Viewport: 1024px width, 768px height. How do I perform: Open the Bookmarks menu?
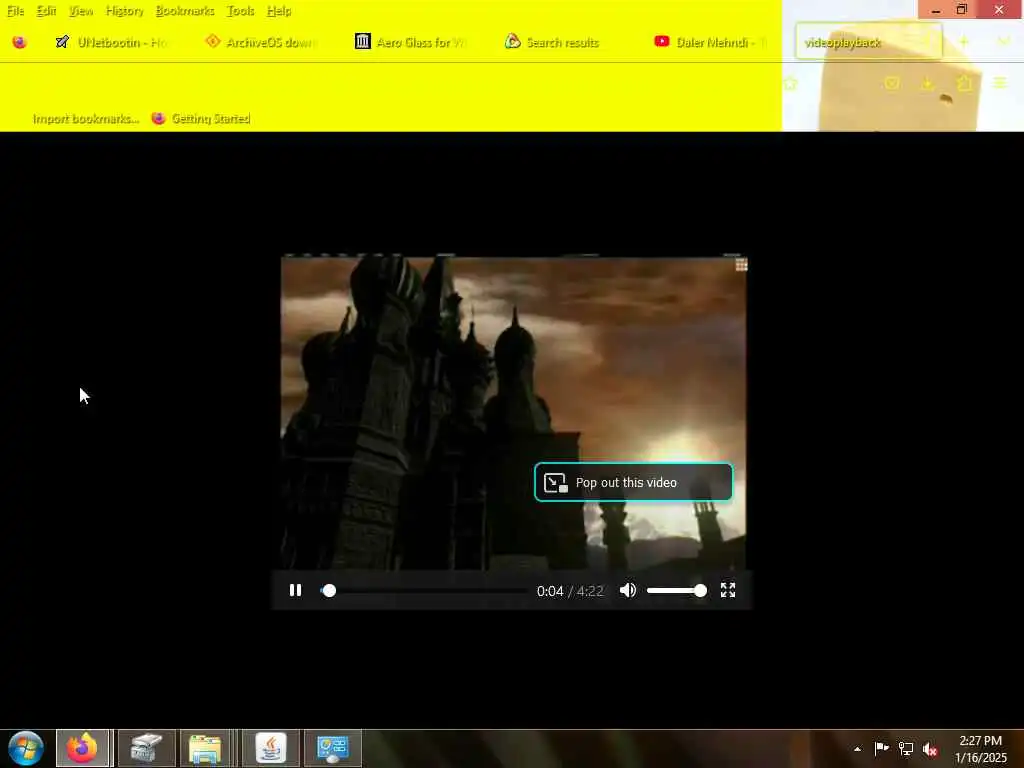pyautogui.click(x=185, y=11)
